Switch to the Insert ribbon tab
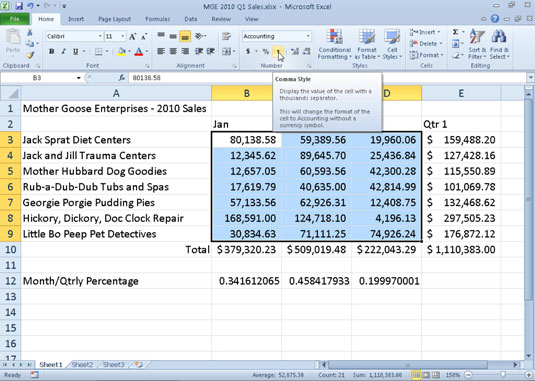 tap(76, 19)
